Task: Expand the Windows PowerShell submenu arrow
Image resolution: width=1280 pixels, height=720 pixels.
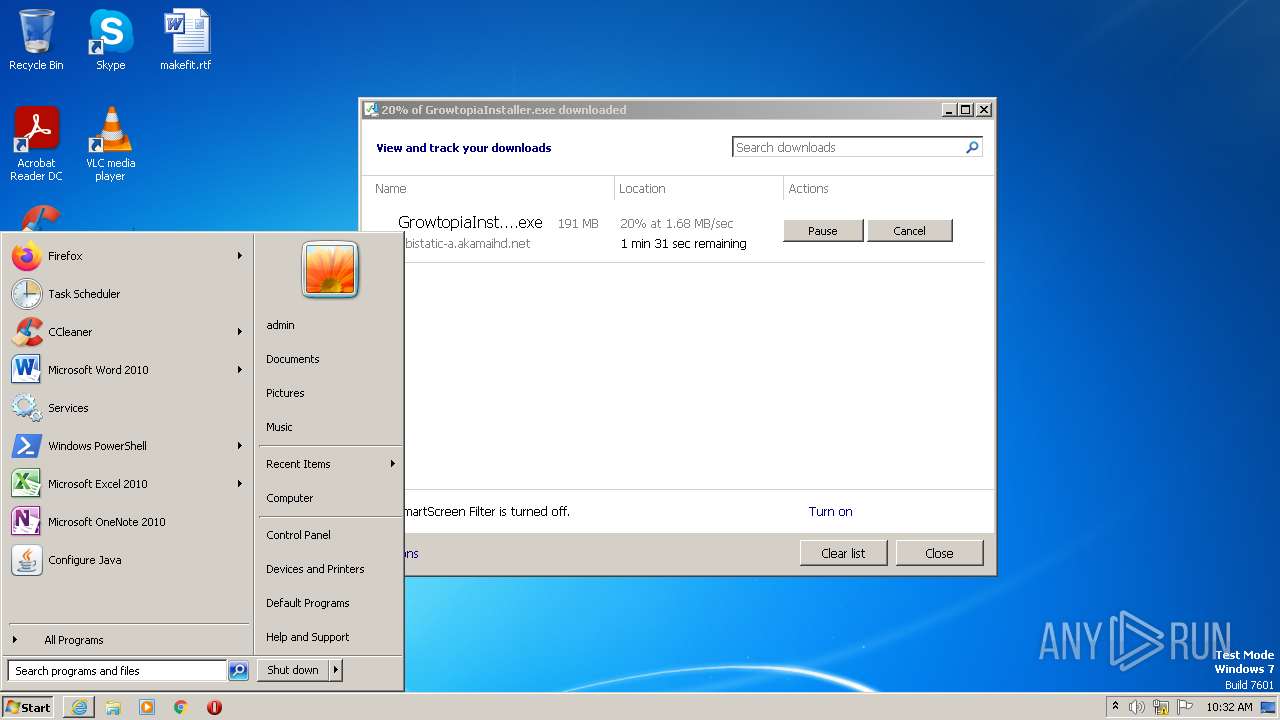Action: point(240,446)
